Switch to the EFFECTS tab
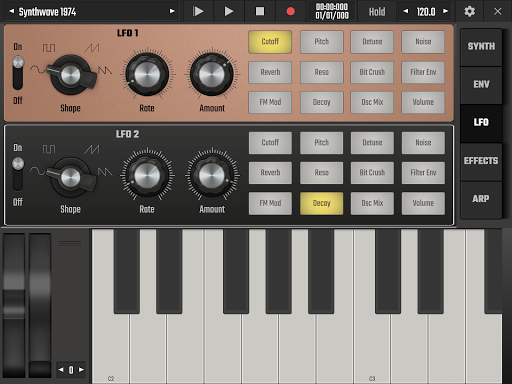This screenshot has width=512, height=384. (481, 161)
